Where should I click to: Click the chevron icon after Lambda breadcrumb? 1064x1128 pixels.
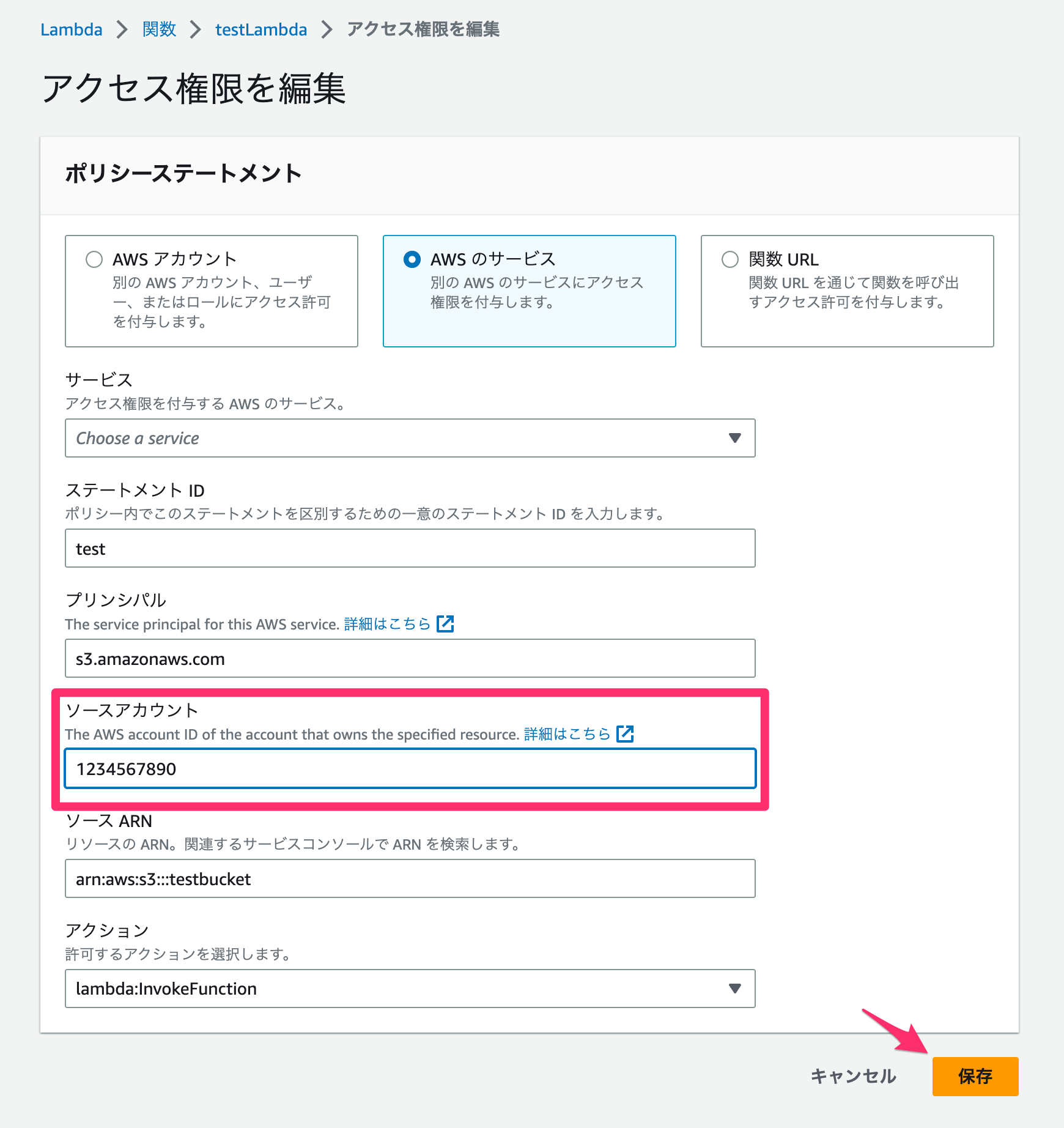point(122,29)
